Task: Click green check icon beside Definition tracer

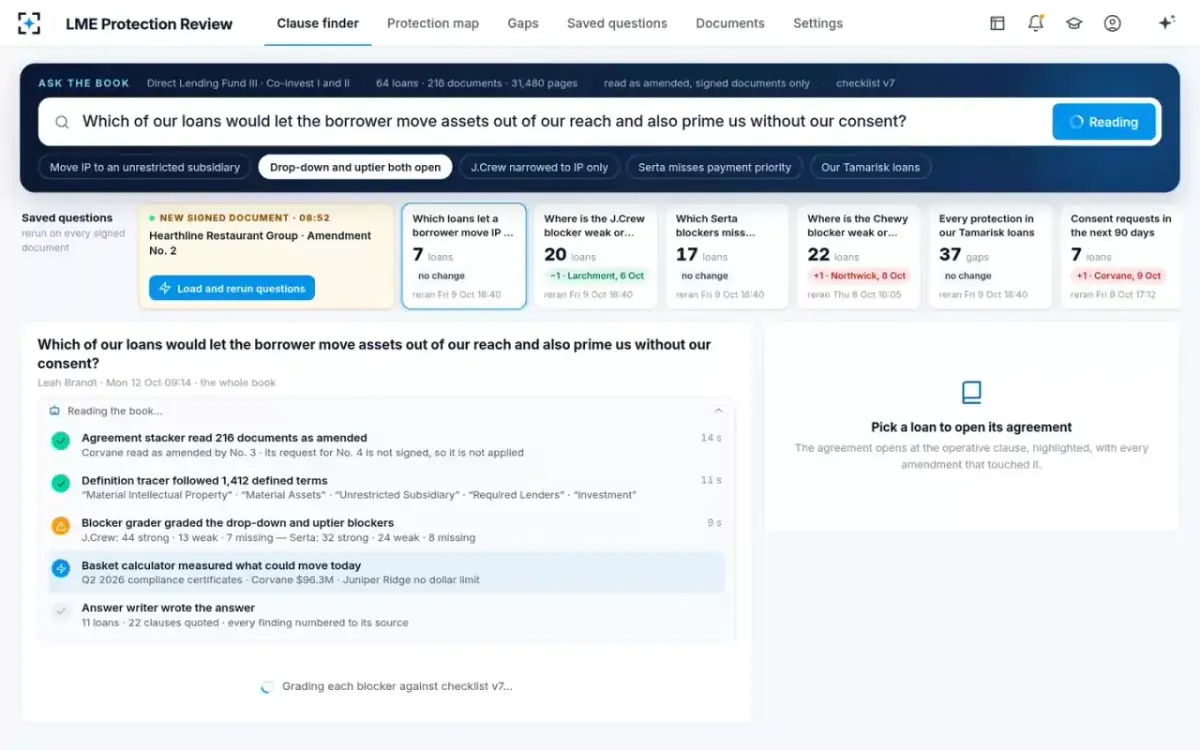Action: [x=60, y=483]
